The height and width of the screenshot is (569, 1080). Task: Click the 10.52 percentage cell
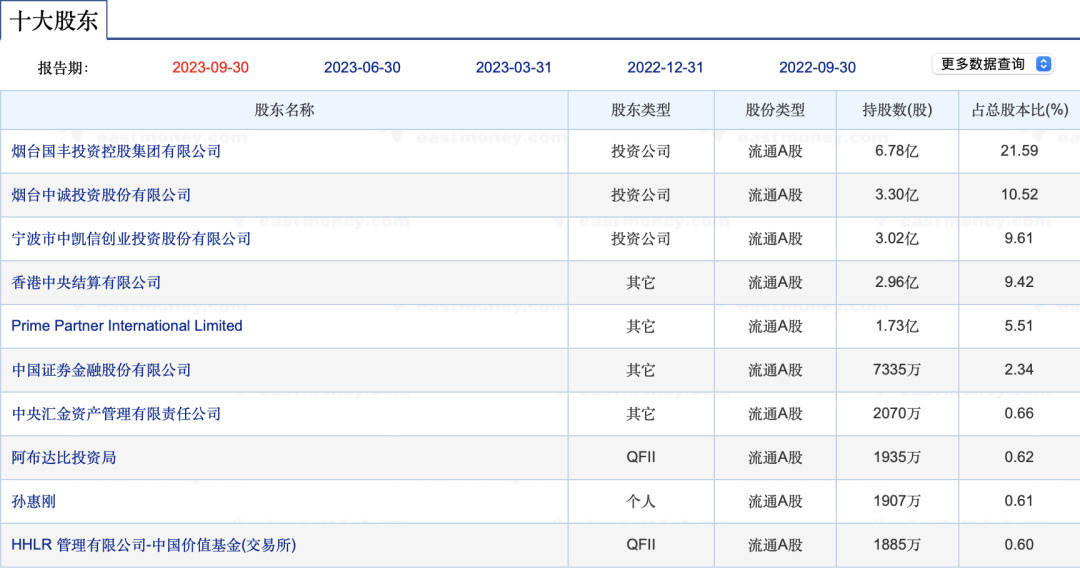(x=1019, y=195)
